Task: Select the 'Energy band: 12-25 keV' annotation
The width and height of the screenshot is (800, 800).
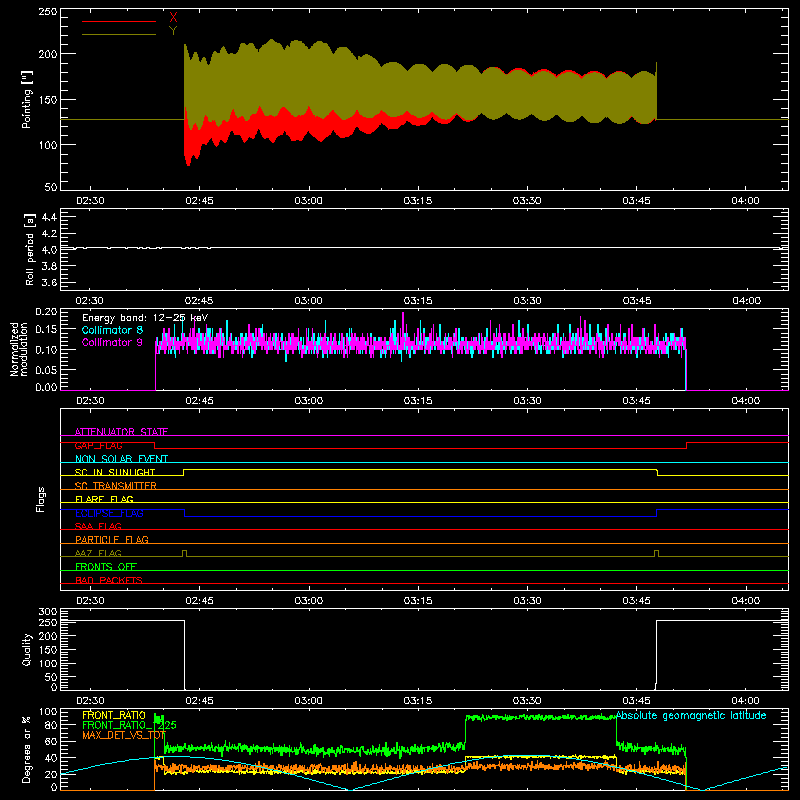Action: [145, 318]
